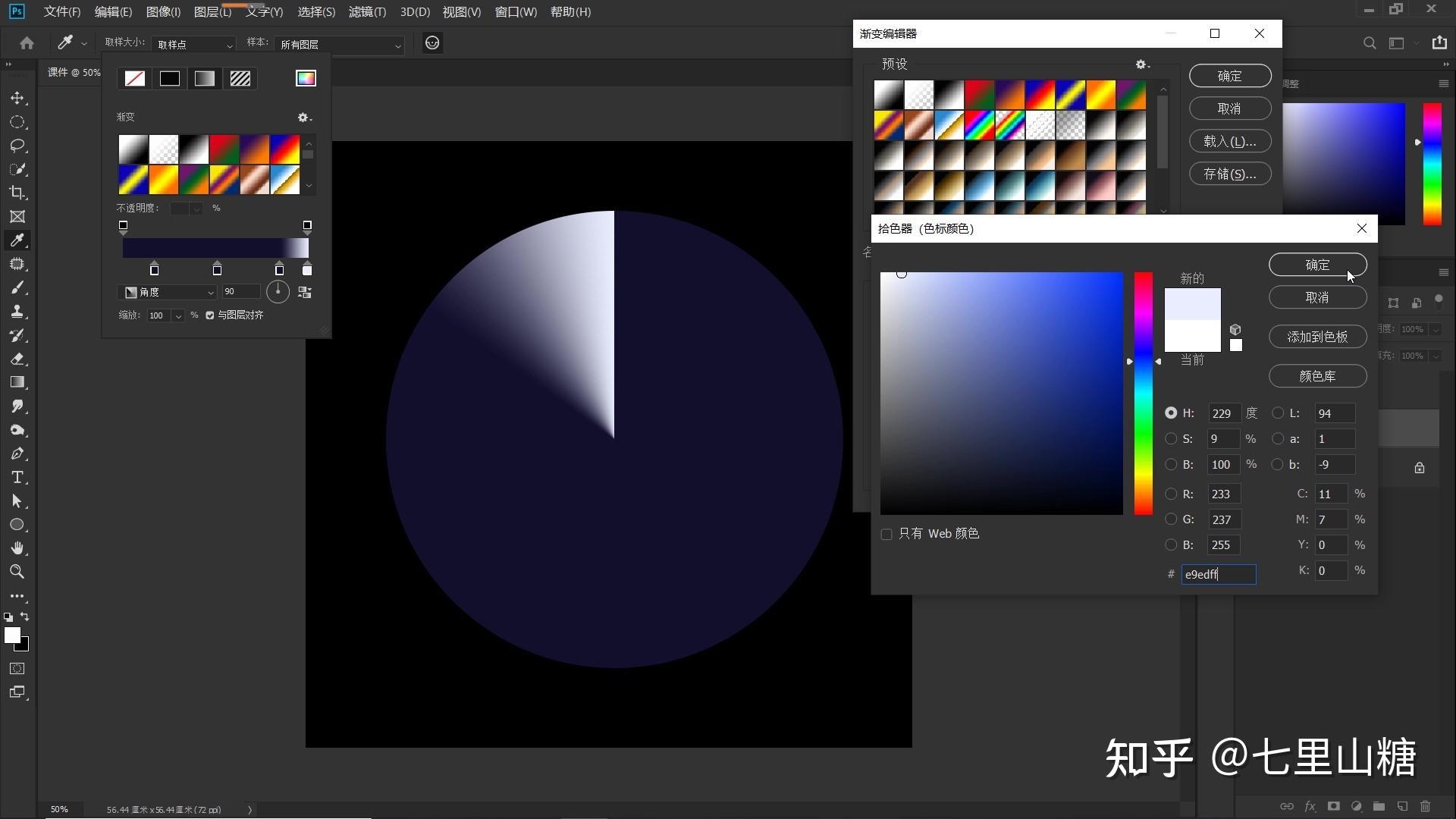The width and height of the screenshot is (1456, 819).
Task: Select the Quick Selection tool
Action: 17,169
